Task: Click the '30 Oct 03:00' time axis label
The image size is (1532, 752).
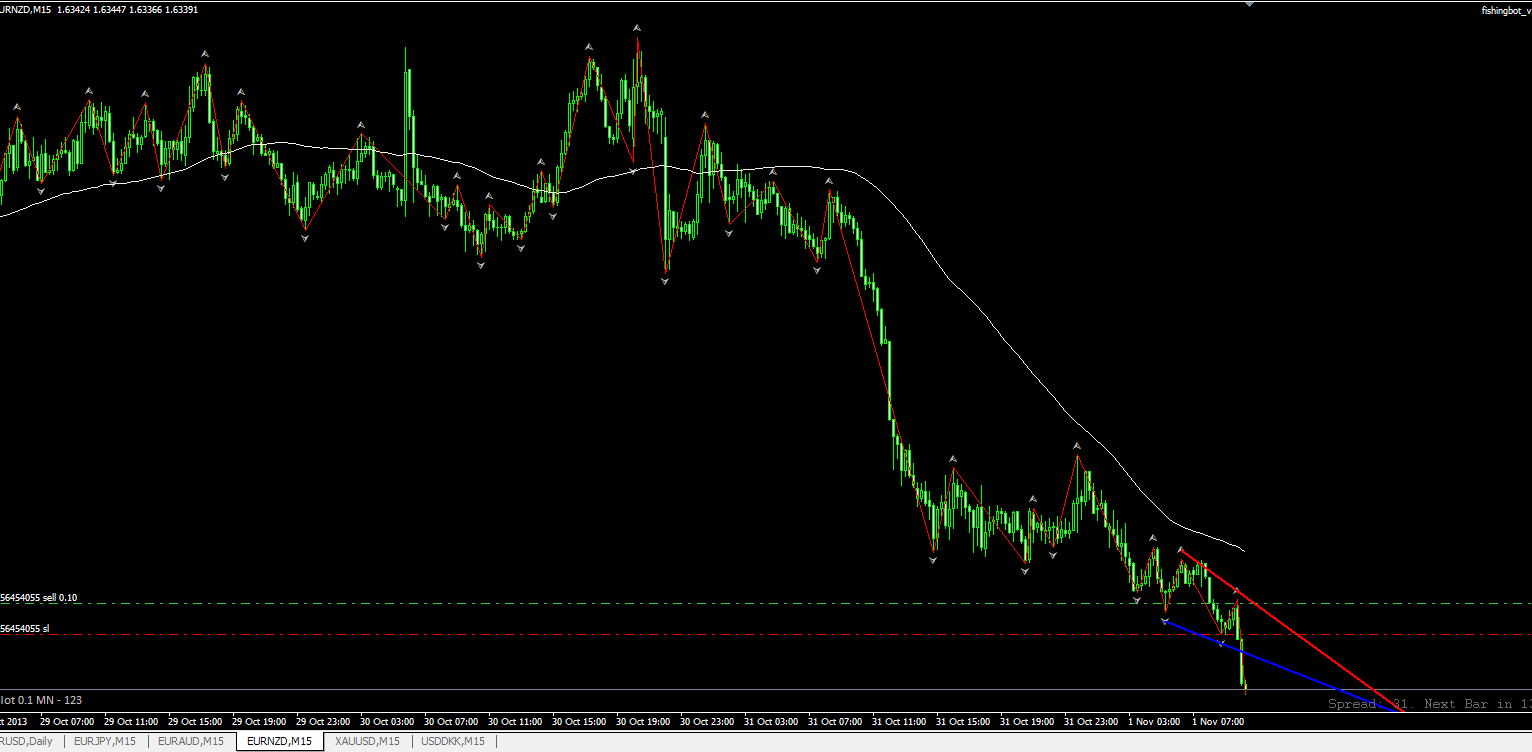Action: click(387, 720)
